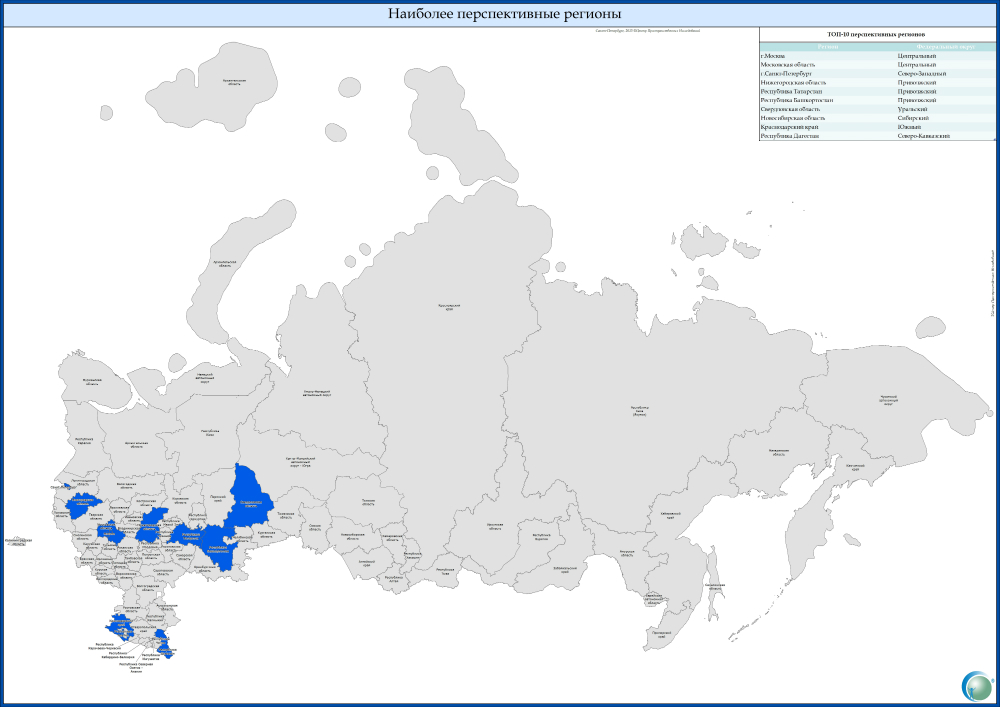1000x707 pixels.
Task: Select 'Республика Дагестан' in the table
Action: pos(790,136)
